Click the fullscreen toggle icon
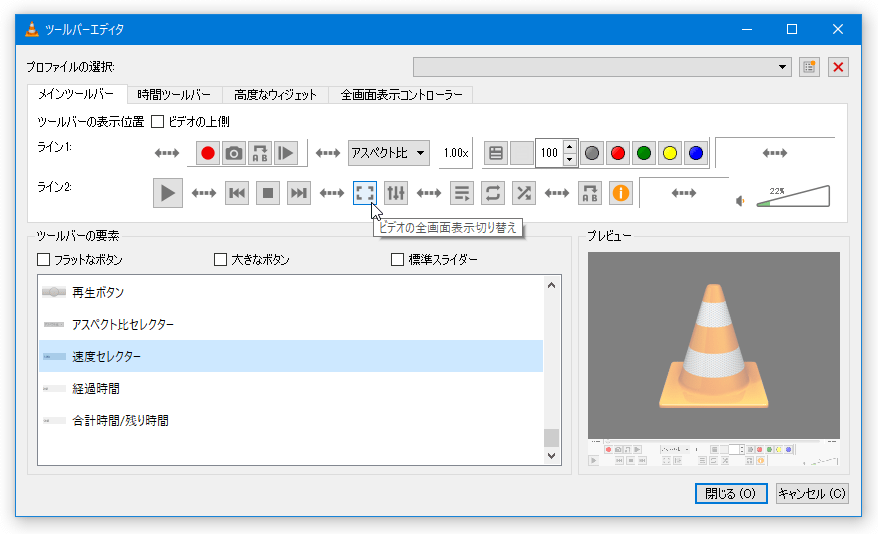This screenshot has height=534, width=878. point(365,193)
